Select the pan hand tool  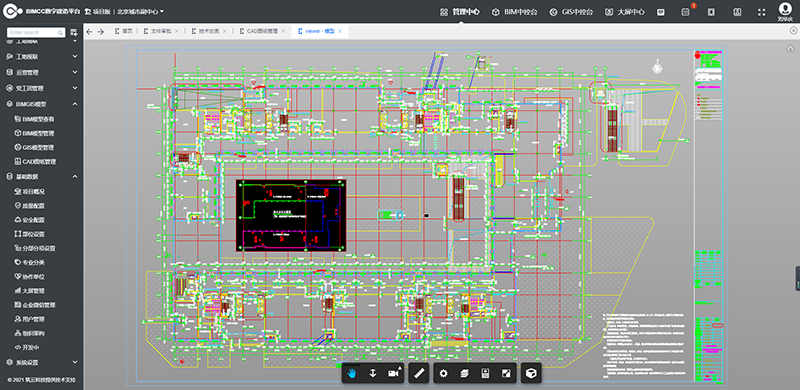tap(351, 373)
